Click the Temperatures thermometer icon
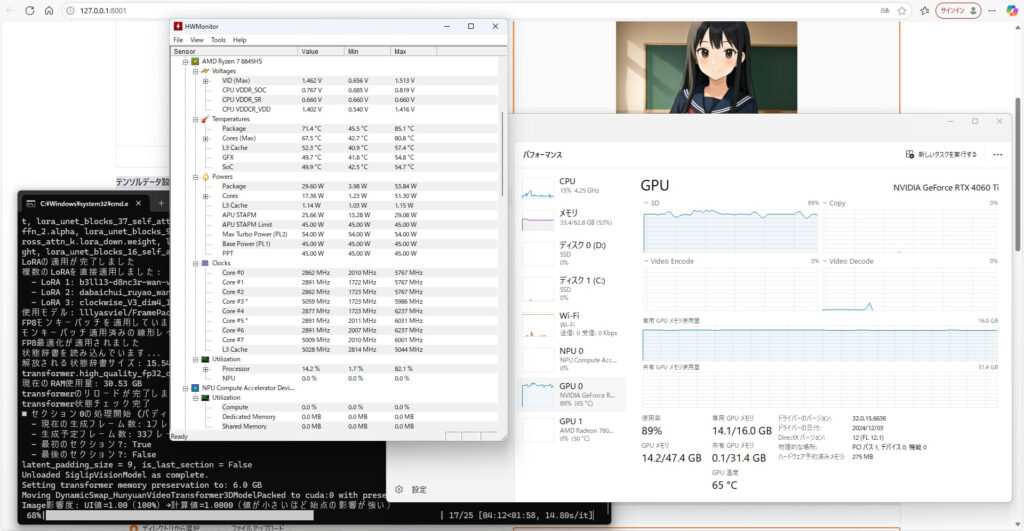Viewport: 1024px width, 531px height. pos(205,120)
